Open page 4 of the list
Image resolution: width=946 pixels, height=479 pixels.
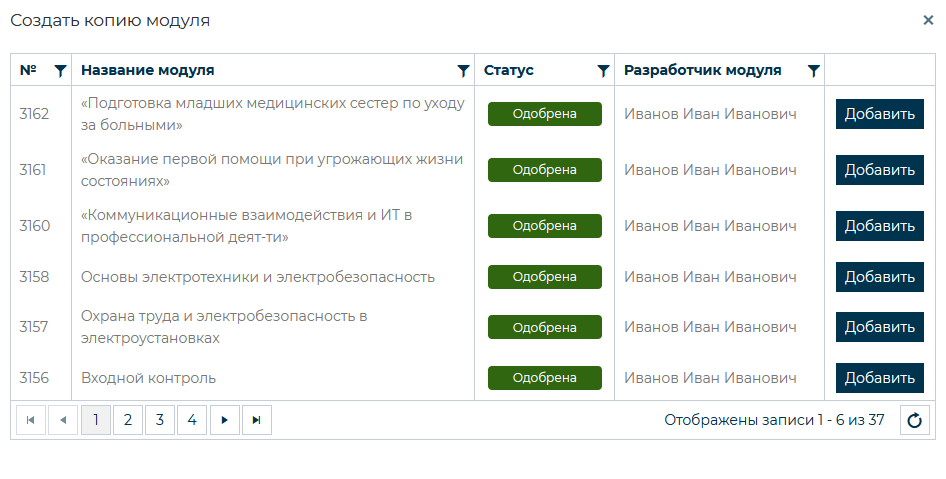click(x=192, y=420)
